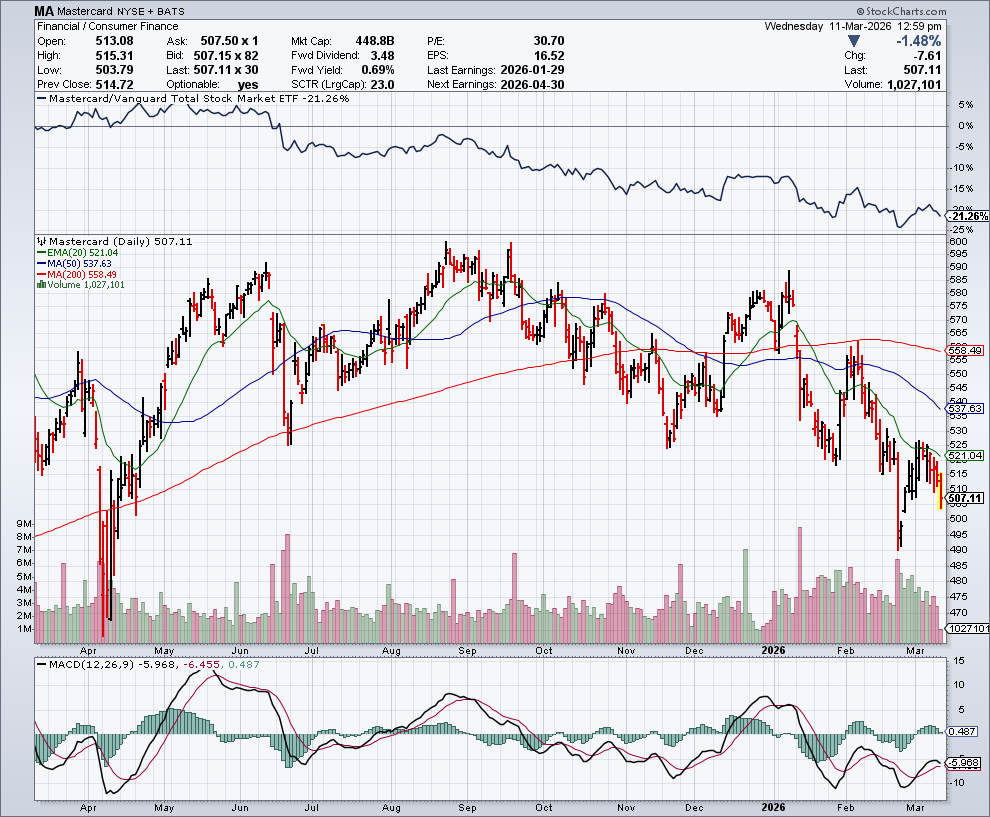Click the blue MA(50) legend line marker
Image resolution: width=990 pixels, height=817 pixels.
(40, 264)
